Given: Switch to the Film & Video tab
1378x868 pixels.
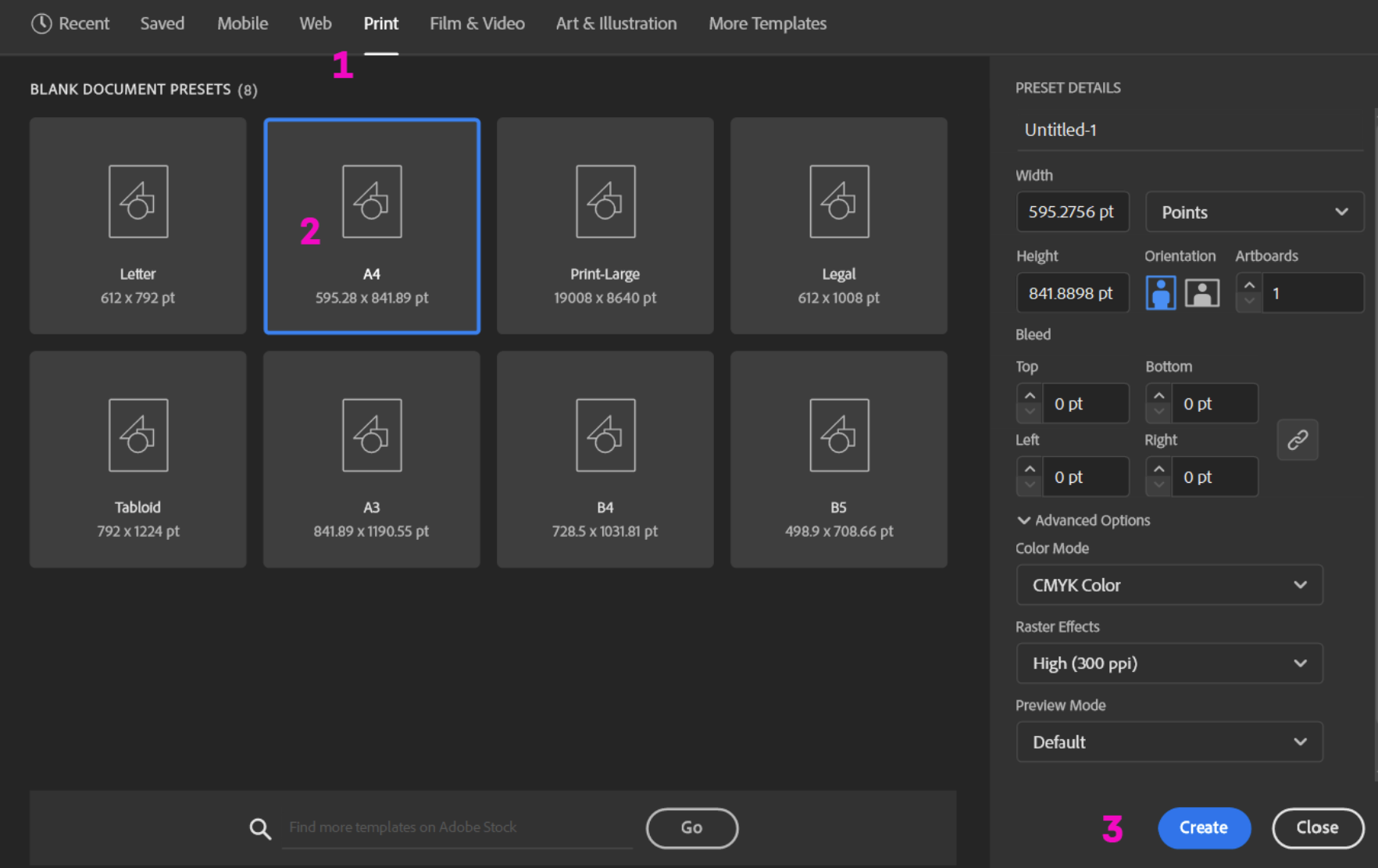Looking at the screenshot, I should click(x=477, y=23).
